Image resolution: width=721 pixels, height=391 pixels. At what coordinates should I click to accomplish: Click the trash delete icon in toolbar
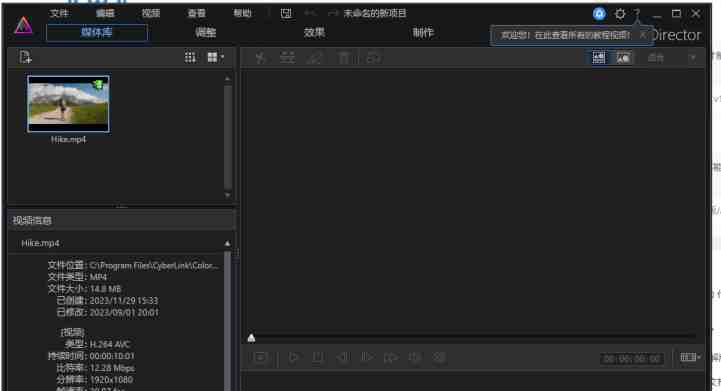point(344,58)
